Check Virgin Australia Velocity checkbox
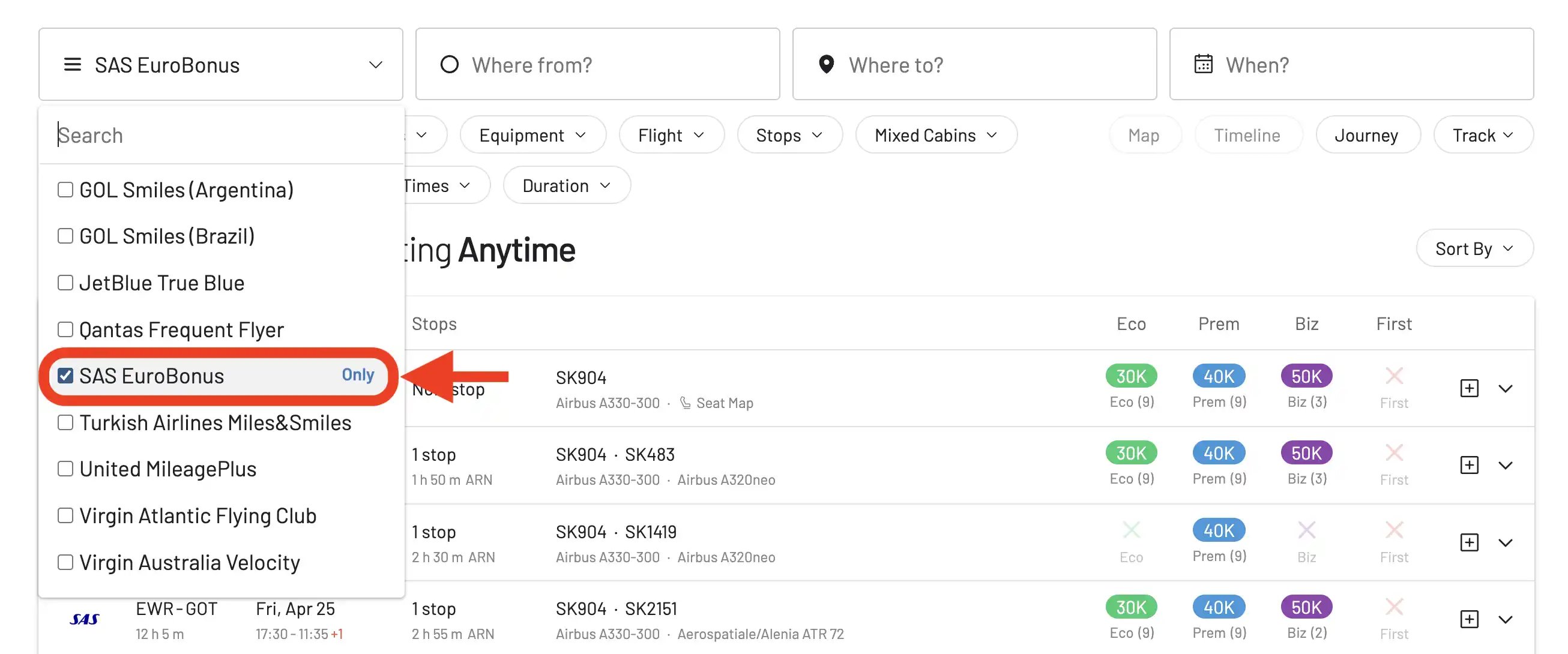Screen dimensions: 1568x654 point(65,562)
